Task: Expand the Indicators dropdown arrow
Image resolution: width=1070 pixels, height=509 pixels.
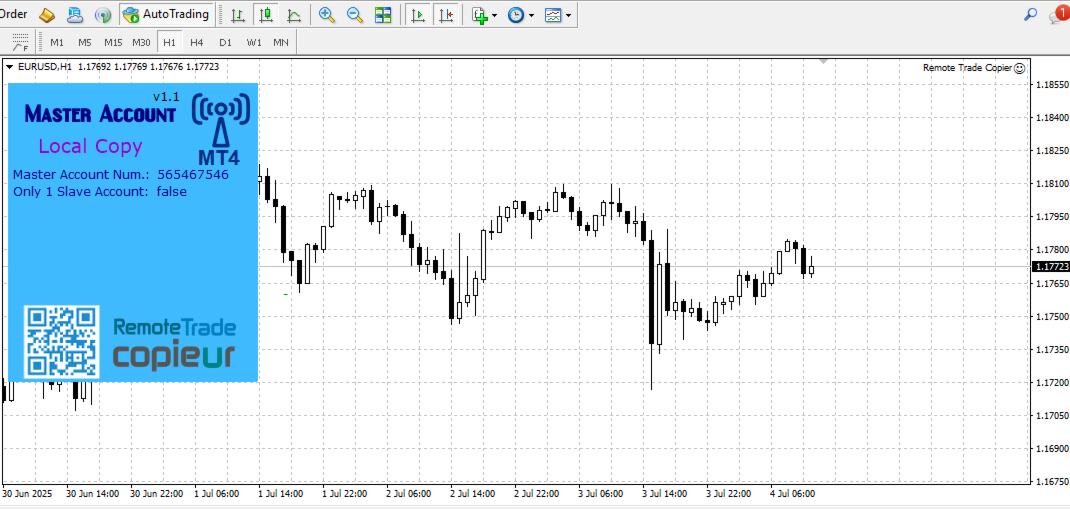Action: tap(495, 14)
